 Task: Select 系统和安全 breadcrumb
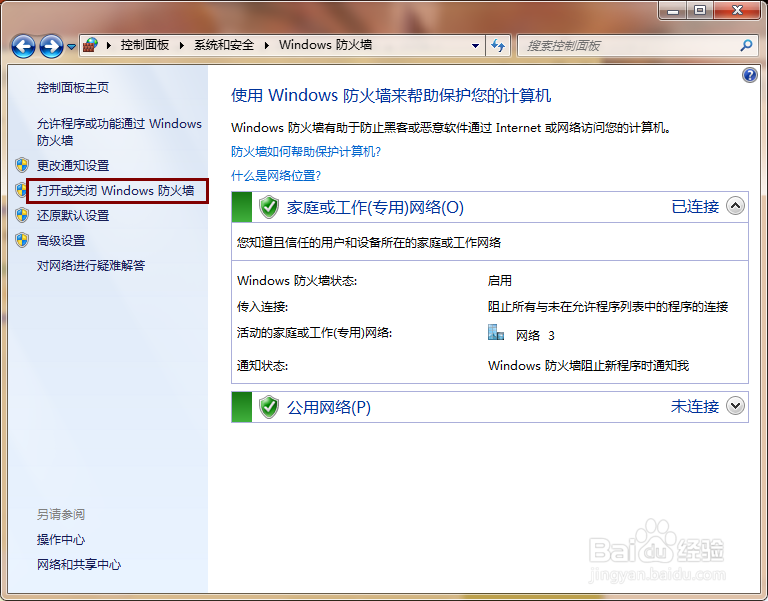coord(224,45)
